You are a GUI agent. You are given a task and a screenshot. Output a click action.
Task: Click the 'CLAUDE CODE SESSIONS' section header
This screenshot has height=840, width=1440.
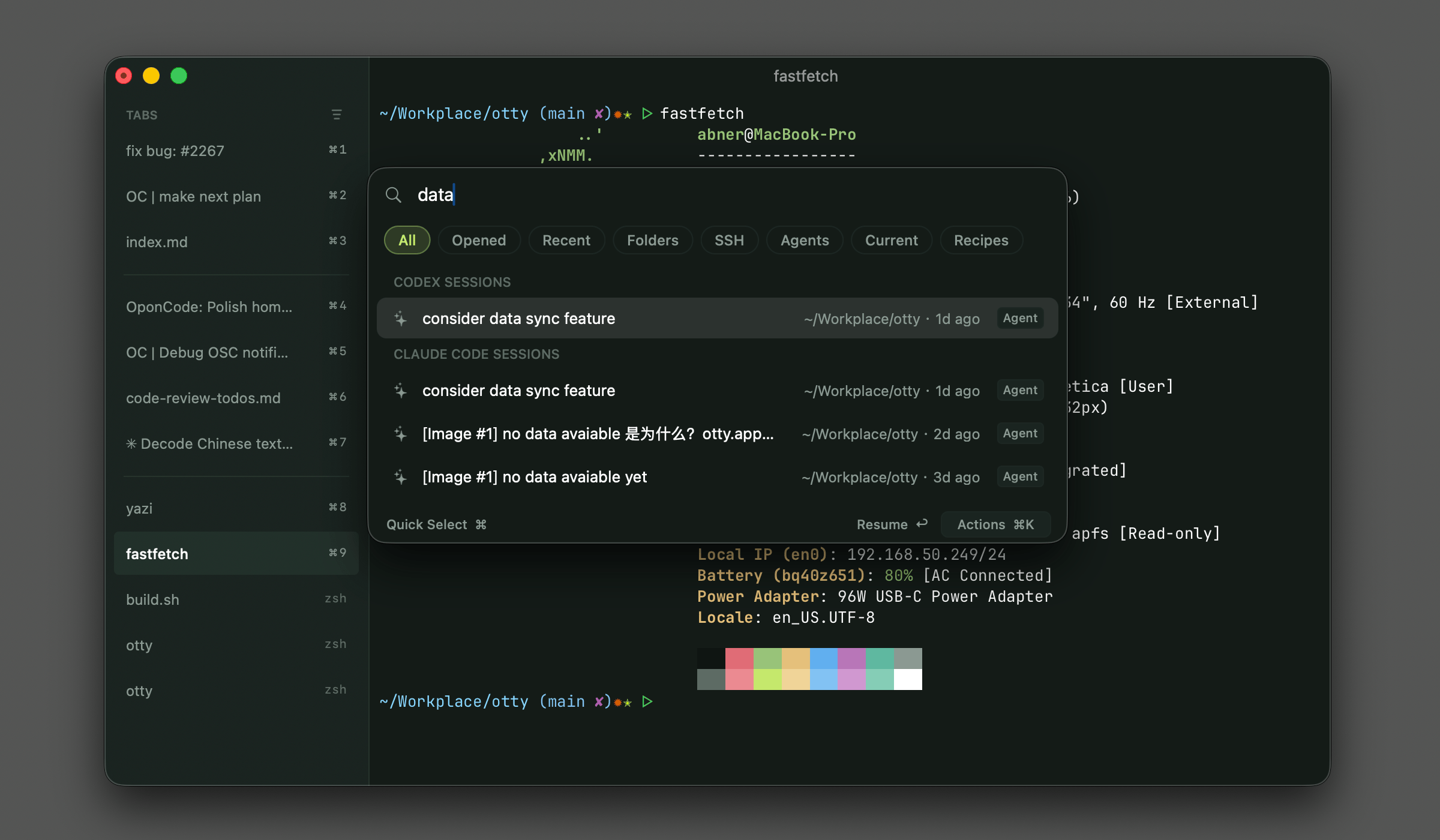click(x=476, y=354)
